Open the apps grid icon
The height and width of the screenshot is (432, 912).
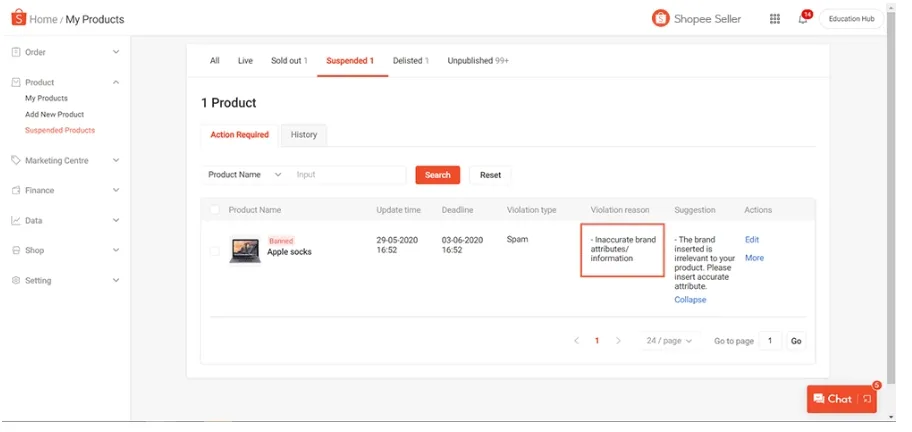point(775,19)
